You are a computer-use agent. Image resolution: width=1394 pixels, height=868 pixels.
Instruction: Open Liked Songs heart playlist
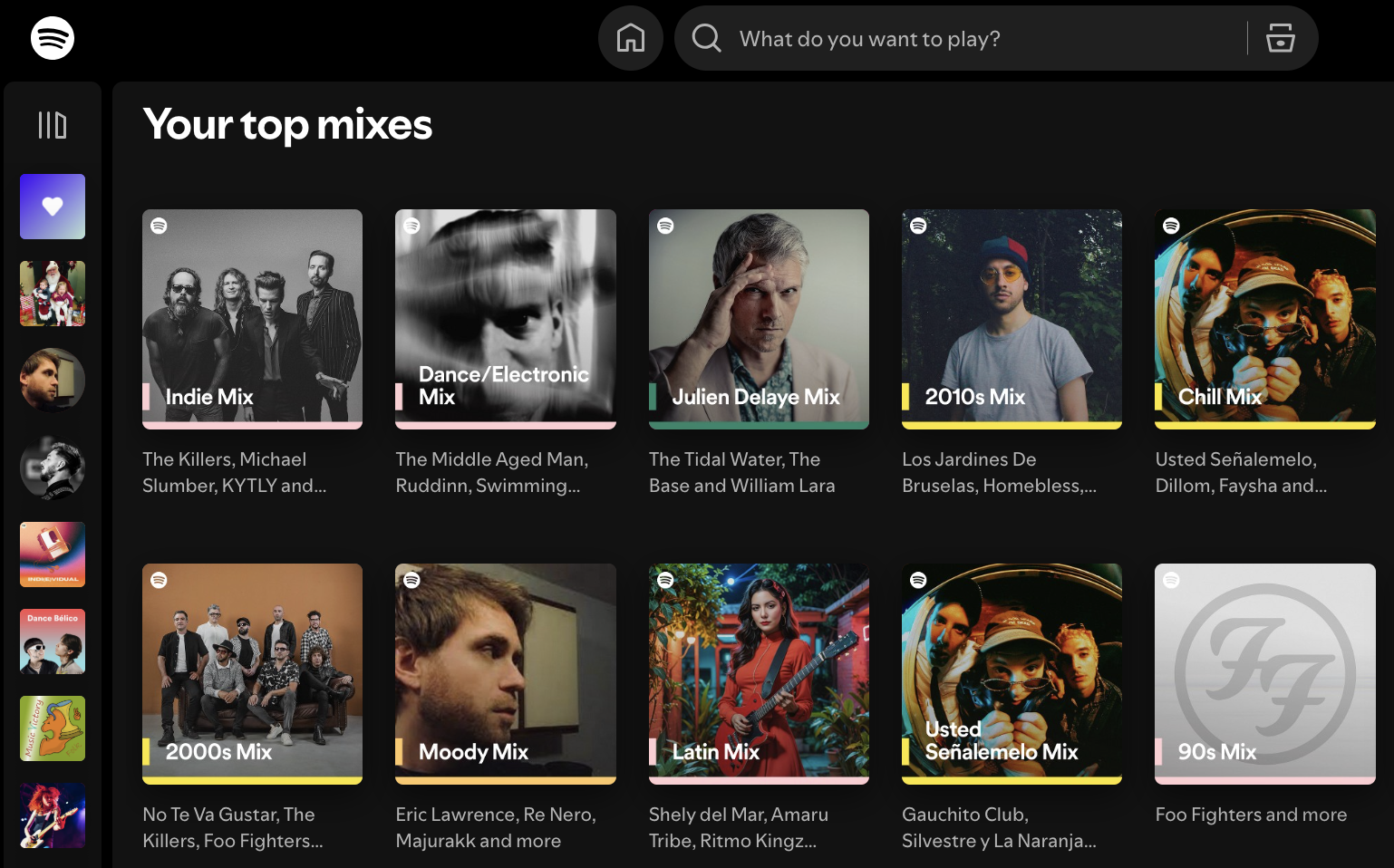[53, 207]
